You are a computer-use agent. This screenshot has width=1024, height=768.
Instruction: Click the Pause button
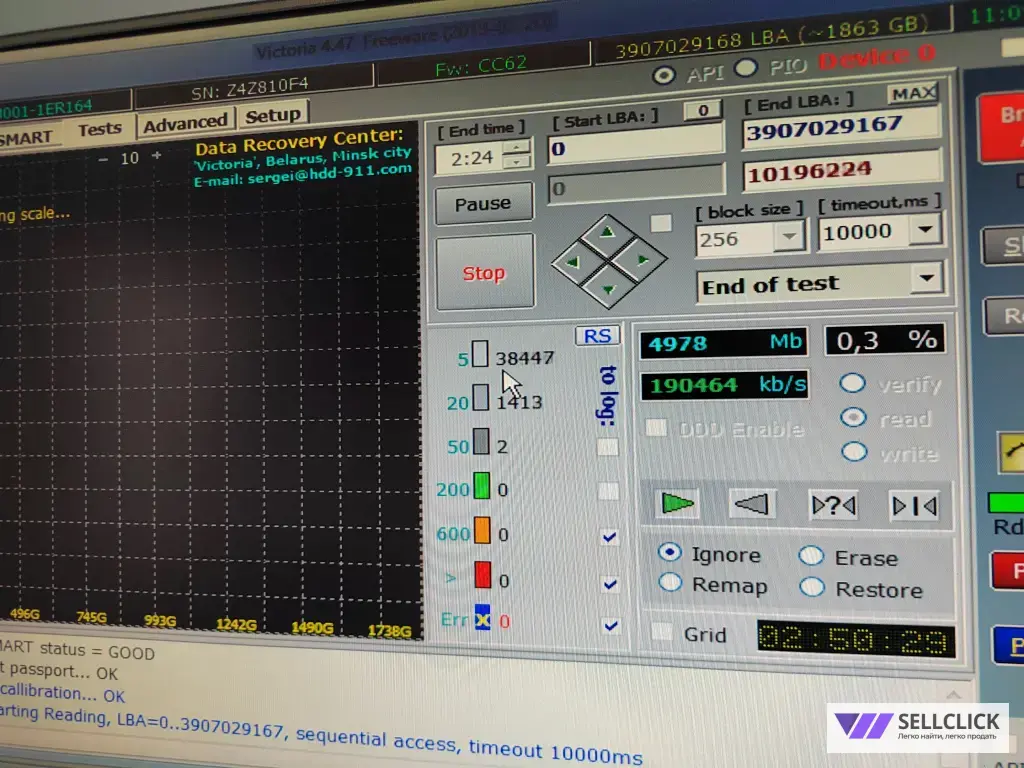point(483,204)
